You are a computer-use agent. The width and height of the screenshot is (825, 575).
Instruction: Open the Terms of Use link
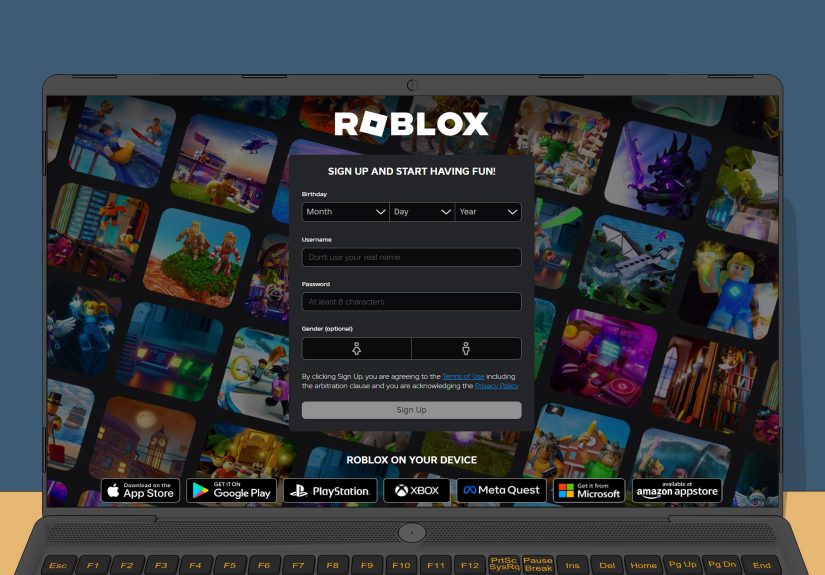tap(463, 376)
